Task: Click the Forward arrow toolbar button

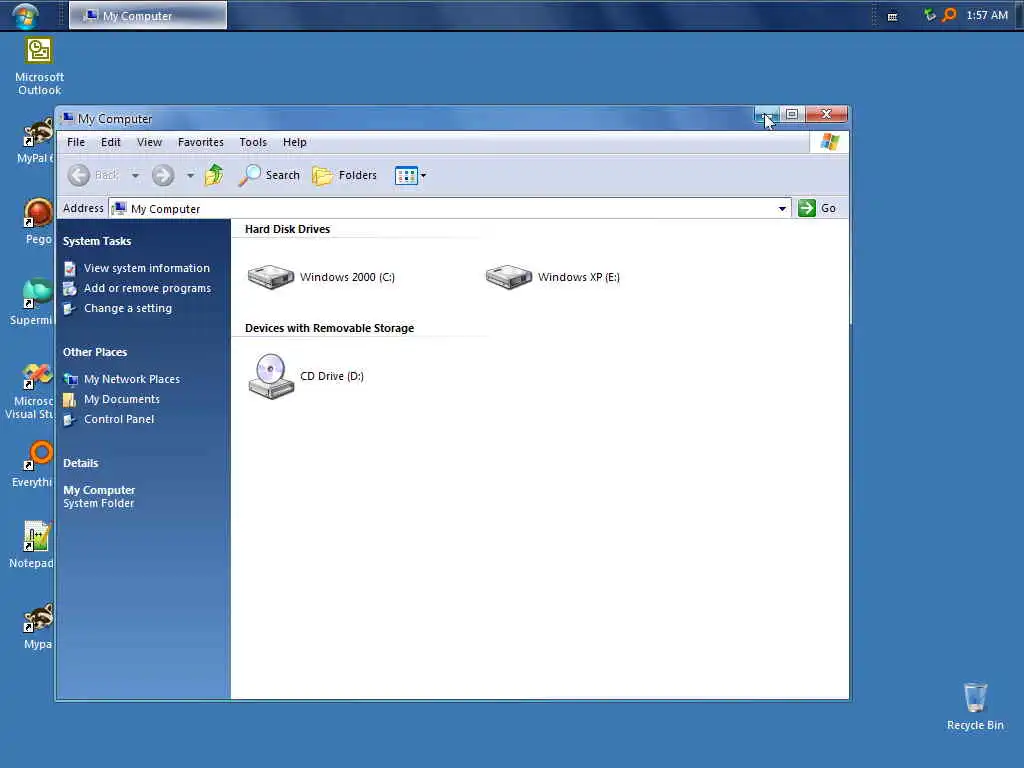Action: (163, 175)
